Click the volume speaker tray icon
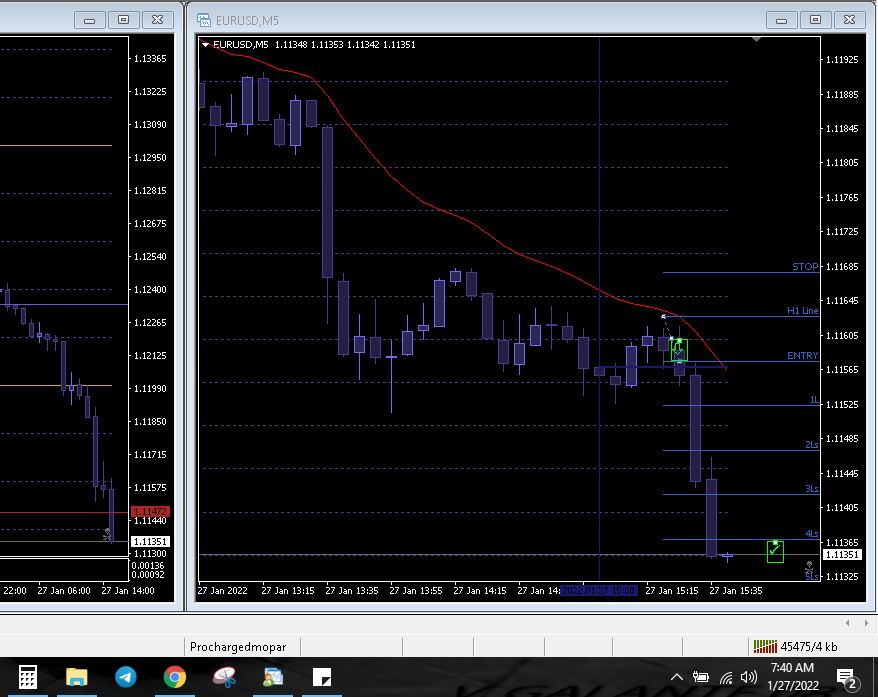This screenshot has width=878, height=697. (749, 677)
